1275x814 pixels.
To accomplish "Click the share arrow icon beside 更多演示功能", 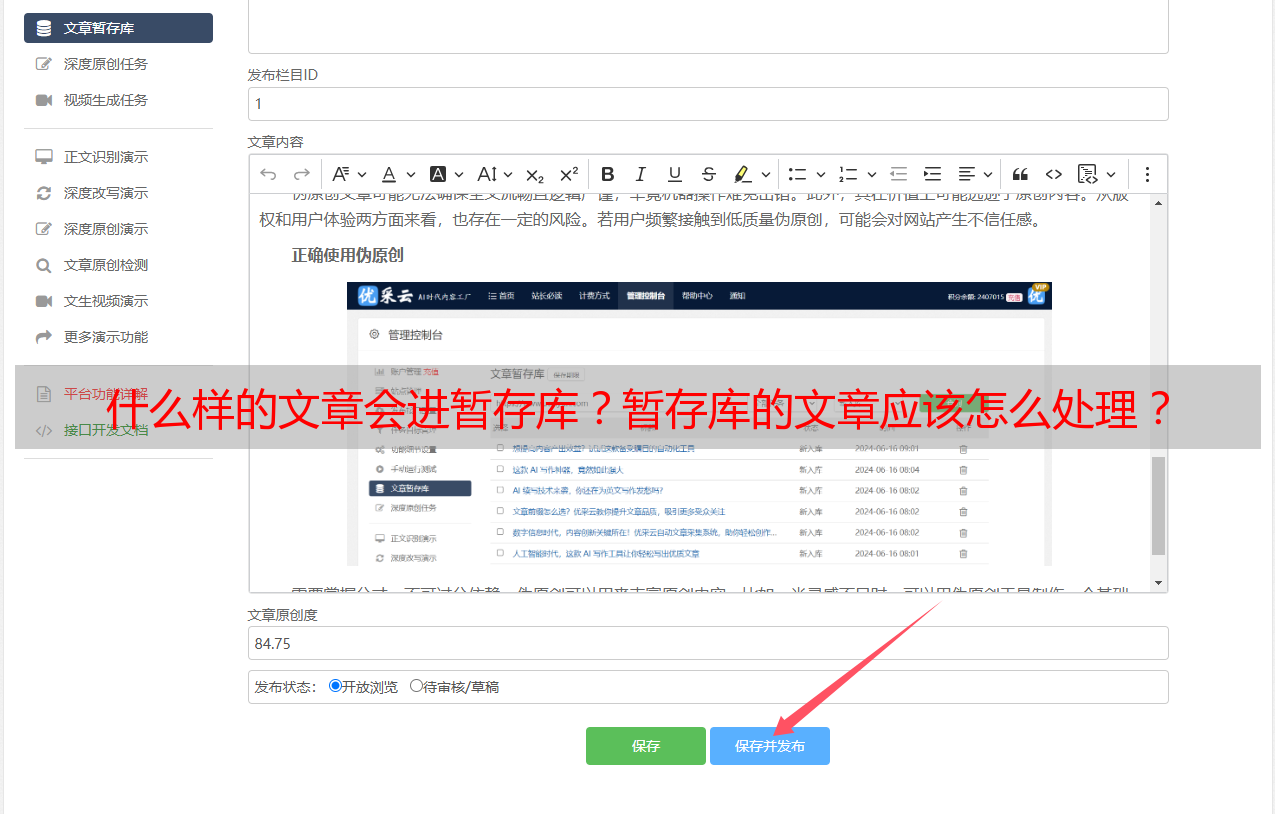I will pos(44,337).
